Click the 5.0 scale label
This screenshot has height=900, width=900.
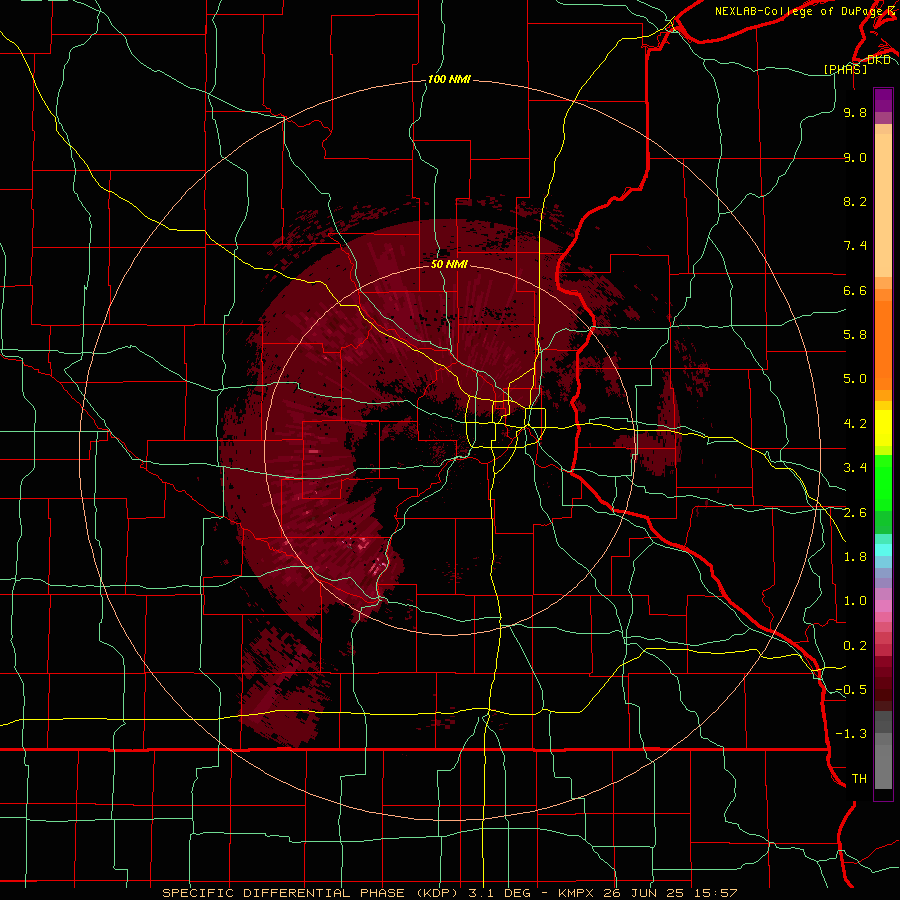tap(855, 379)
